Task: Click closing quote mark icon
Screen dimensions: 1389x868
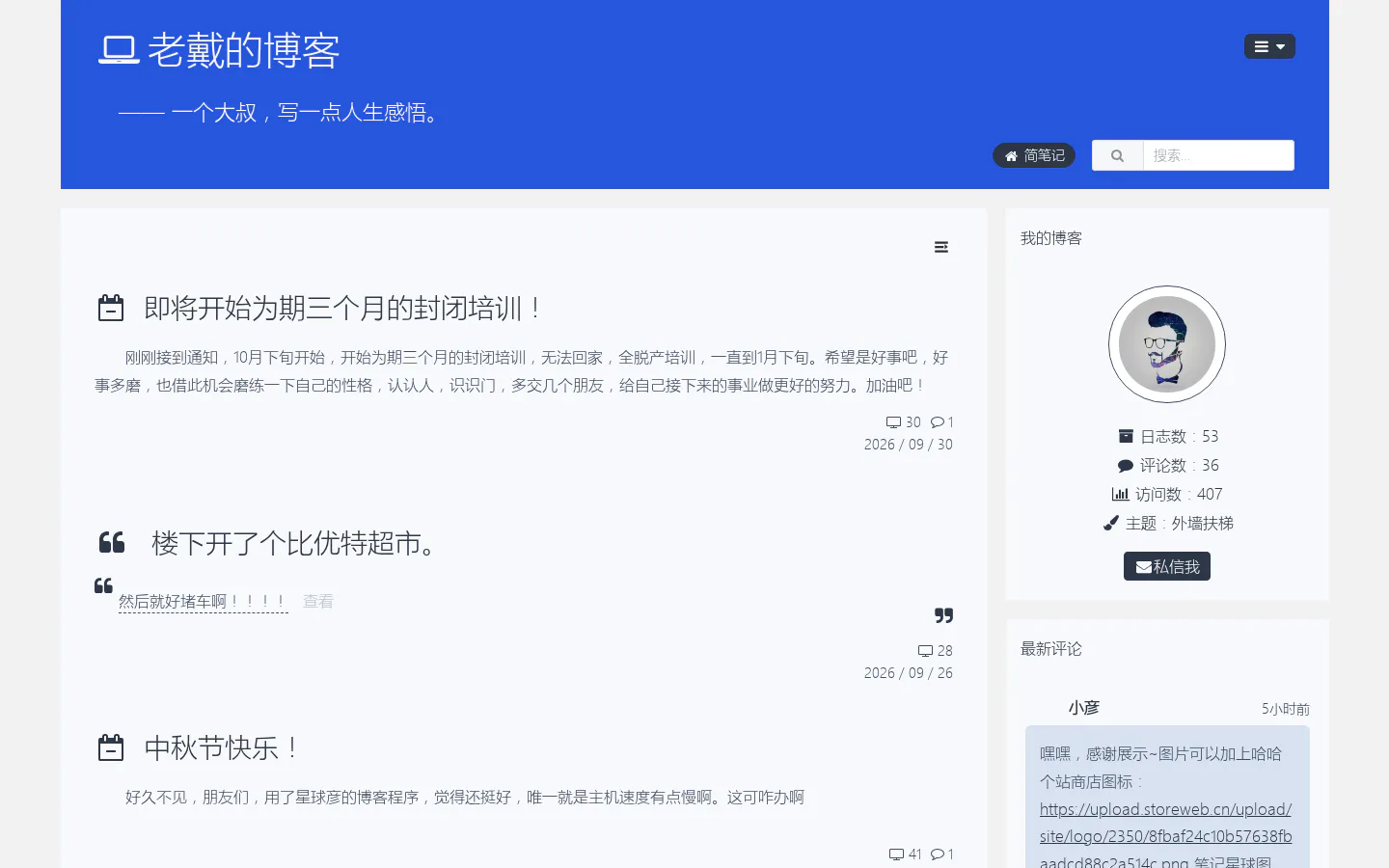Action: (943, 615)
